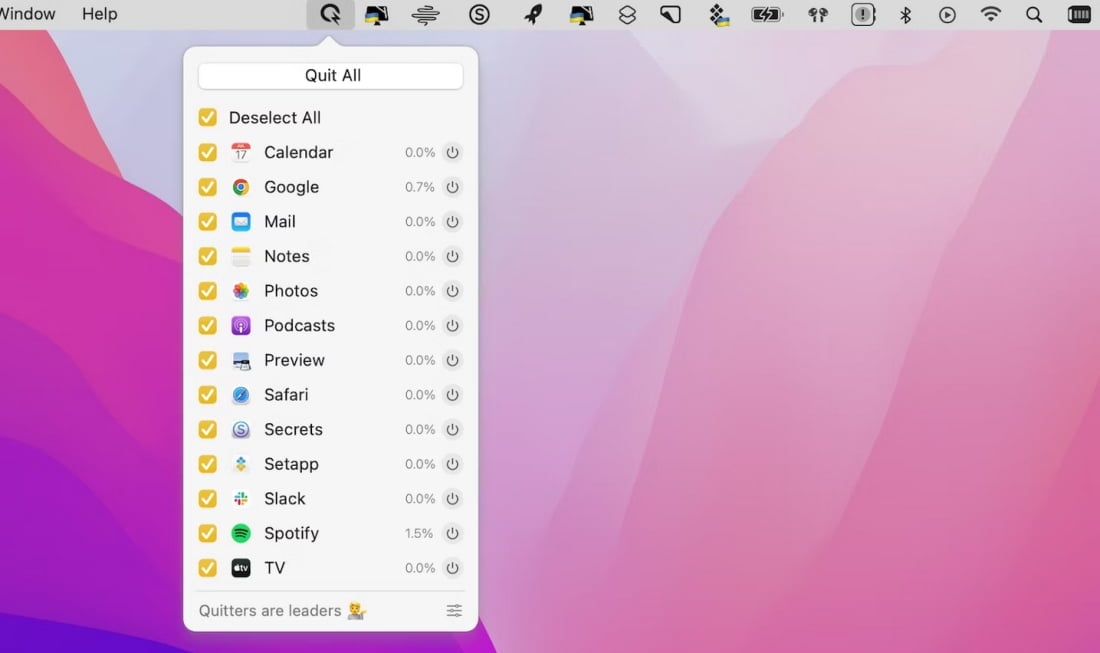Click the Spotify 1.5% CPU value
Screen dimensions: 1100x653
pos(419,533)
